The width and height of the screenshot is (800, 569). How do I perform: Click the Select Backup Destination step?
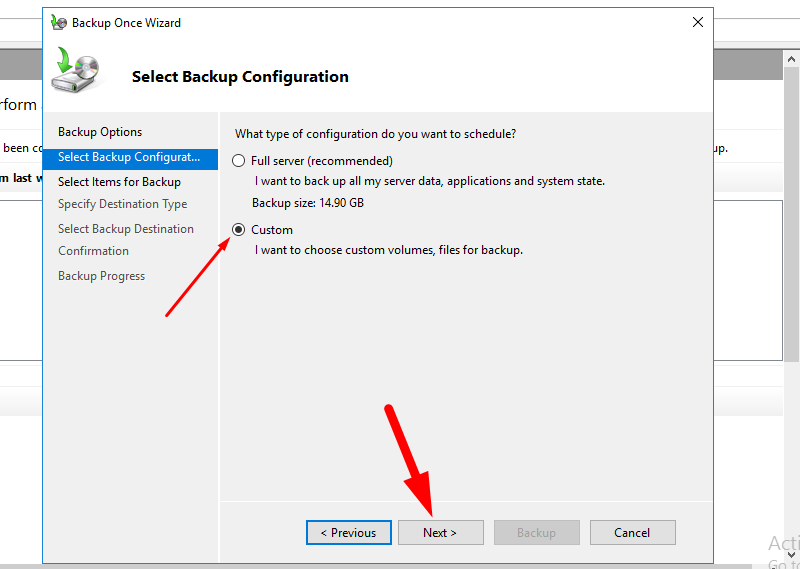click(x=126, y=229)
